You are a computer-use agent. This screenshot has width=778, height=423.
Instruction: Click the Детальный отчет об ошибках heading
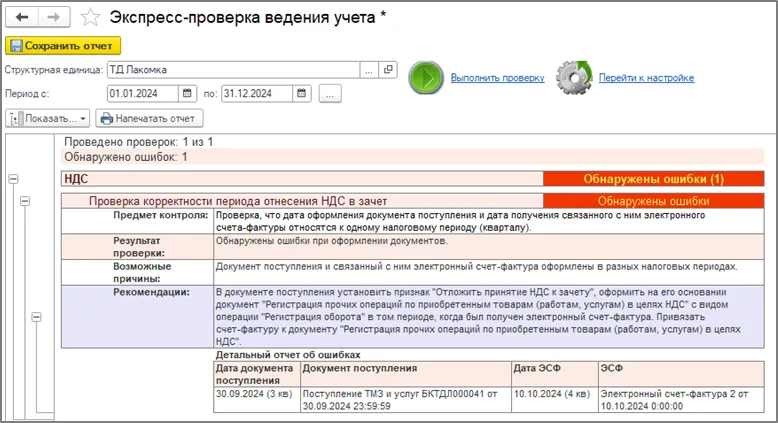288,355
